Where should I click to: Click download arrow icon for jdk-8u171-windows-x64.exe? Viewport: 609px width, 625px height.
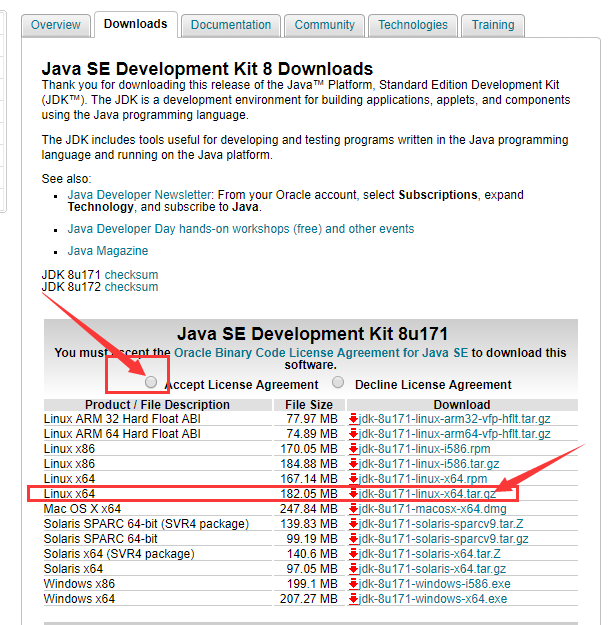pyautogui.click(x=353, y=599)
